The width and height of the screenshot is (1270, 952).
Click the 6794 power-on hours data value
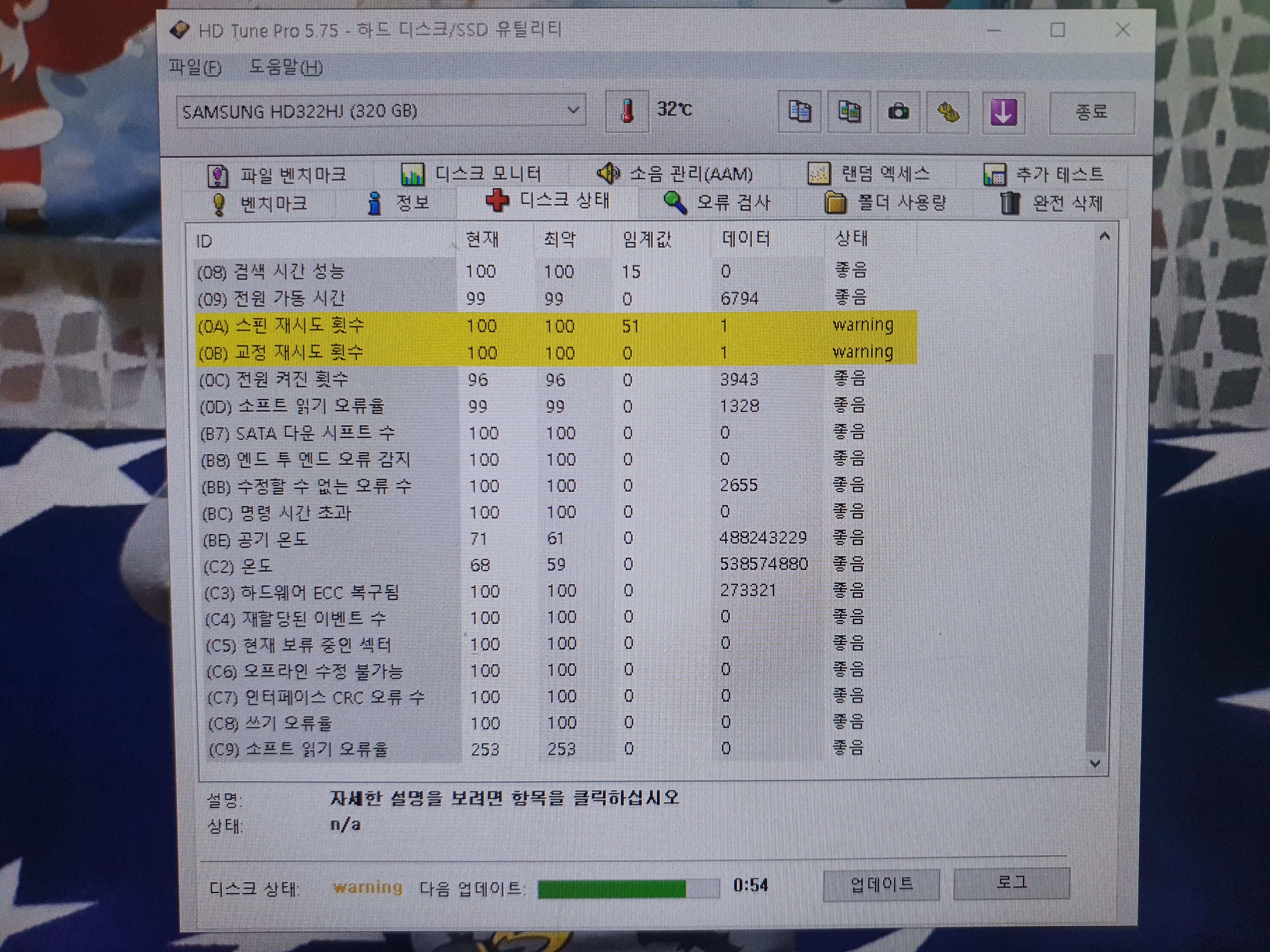[x=740, y=298]
